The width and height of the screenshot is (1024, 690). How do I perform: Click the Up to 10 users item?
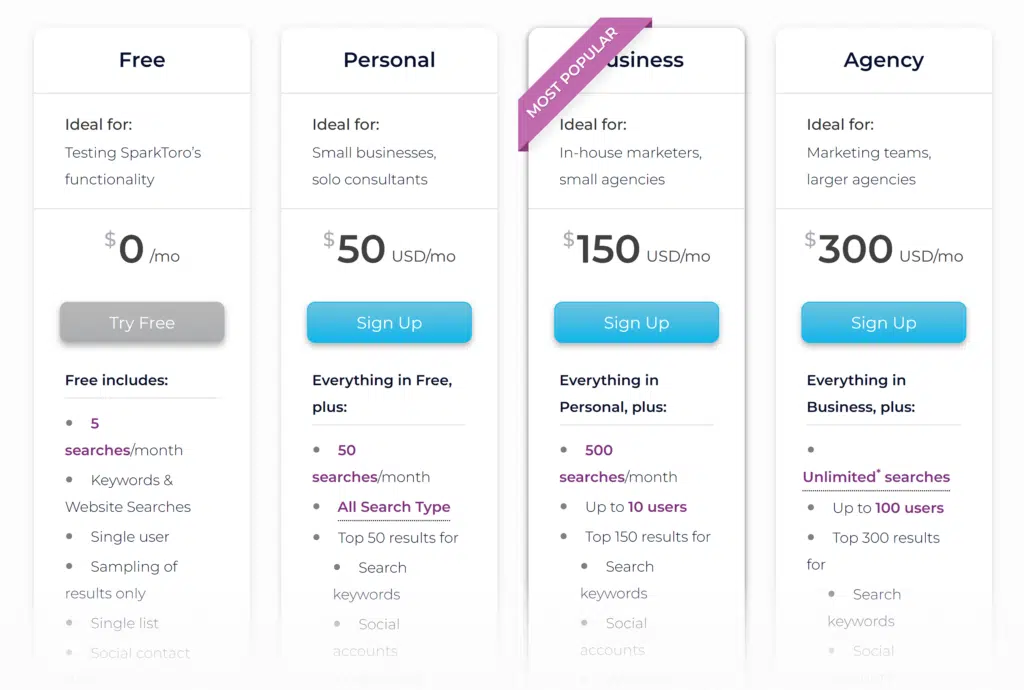635,507
